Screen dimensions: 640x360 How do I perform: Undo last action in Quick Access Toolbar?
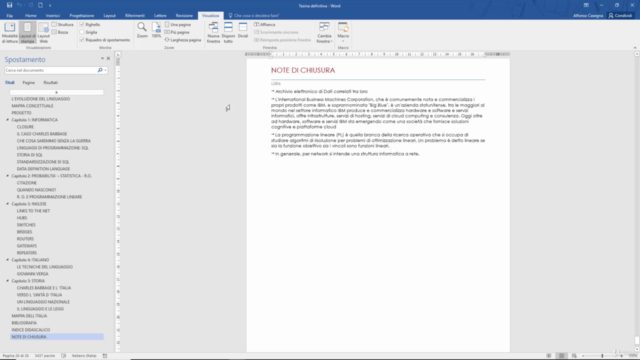point(19,5)
